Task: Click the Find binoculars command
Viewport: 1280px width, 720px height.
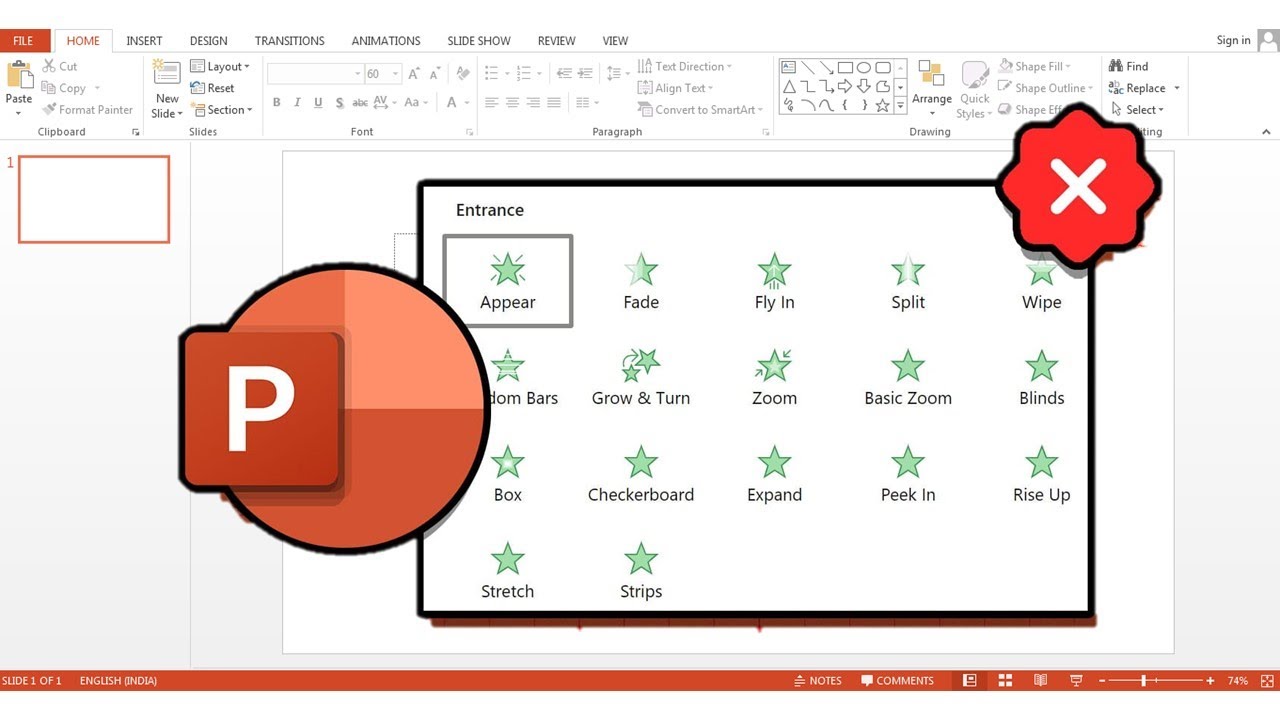Action: [1128, 66]
